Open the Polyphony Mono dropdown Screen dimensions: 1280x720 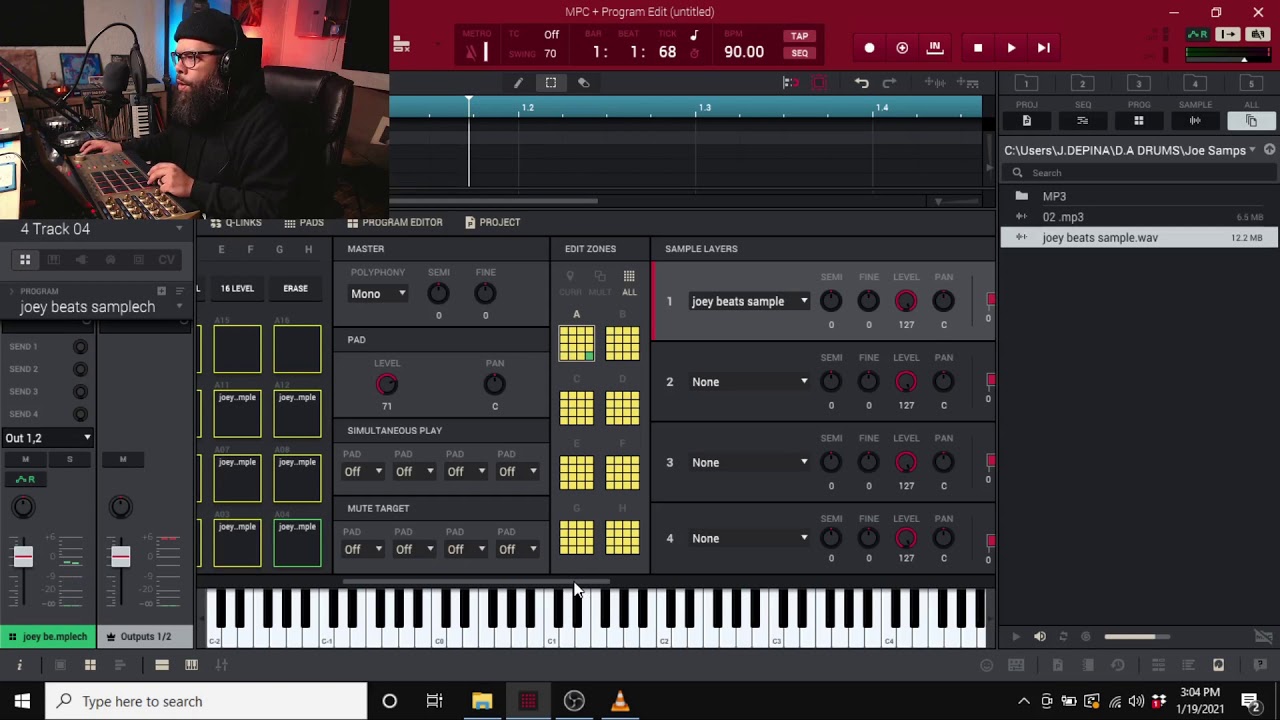(378, 294)
